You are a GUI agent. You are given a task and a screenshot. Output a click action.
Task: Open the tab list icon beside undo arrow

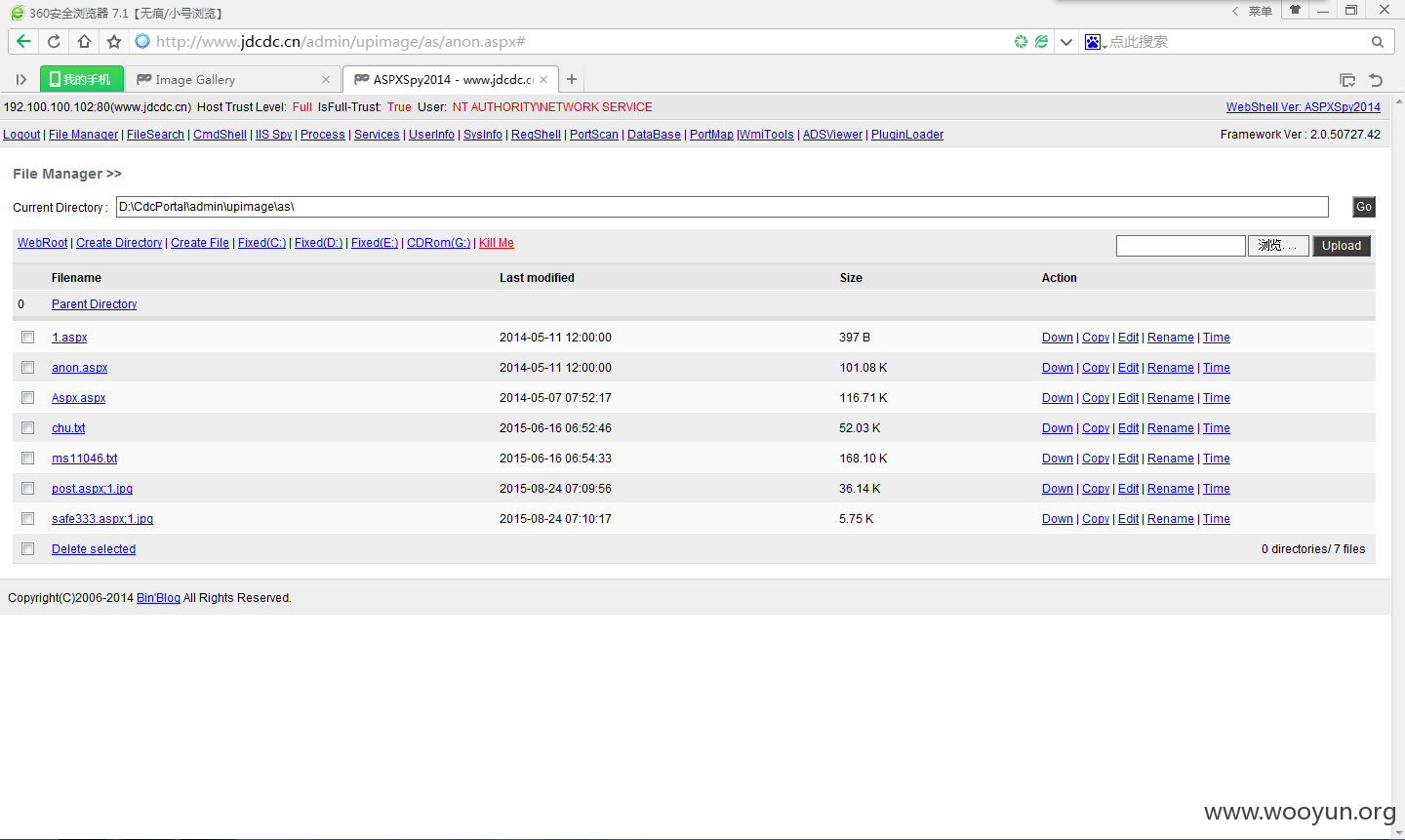click(x=1347, y=80)
